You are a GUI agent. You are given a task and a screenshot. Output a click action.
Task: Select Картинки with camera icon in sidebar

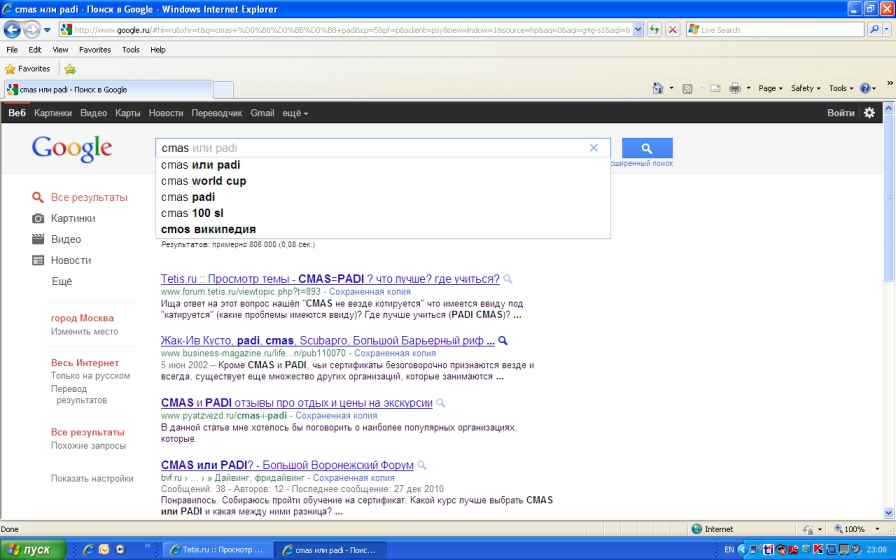click(x=64, y=218)
